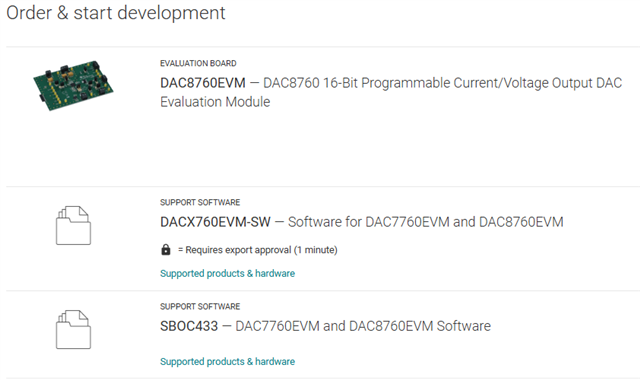
Task: Click the DACX760EVM-SW software folder icon
Action: pyautogui.click(x=73, y=225)
